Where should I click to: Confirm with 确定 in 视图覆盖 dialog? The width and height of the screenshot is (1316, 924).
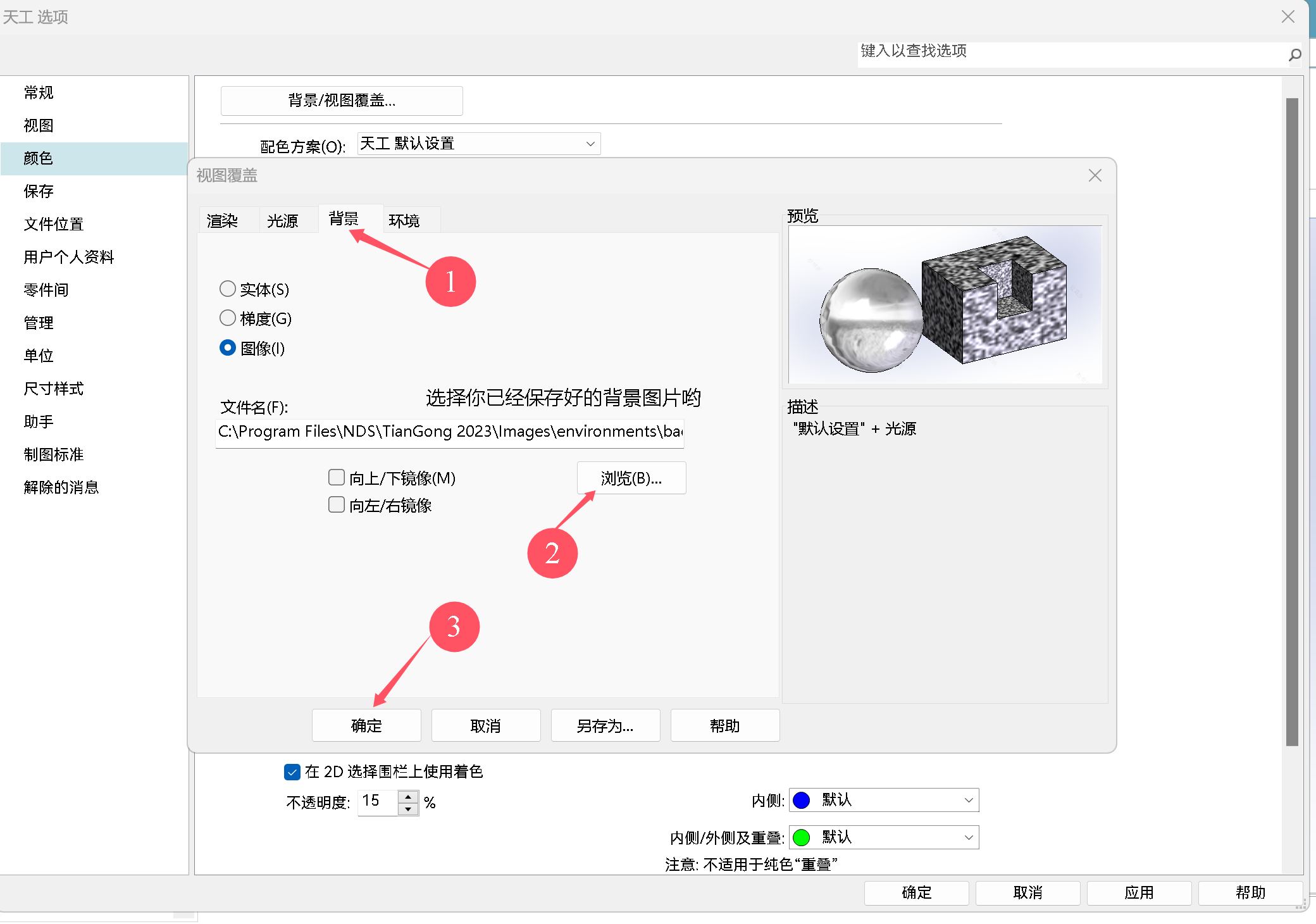366,725
